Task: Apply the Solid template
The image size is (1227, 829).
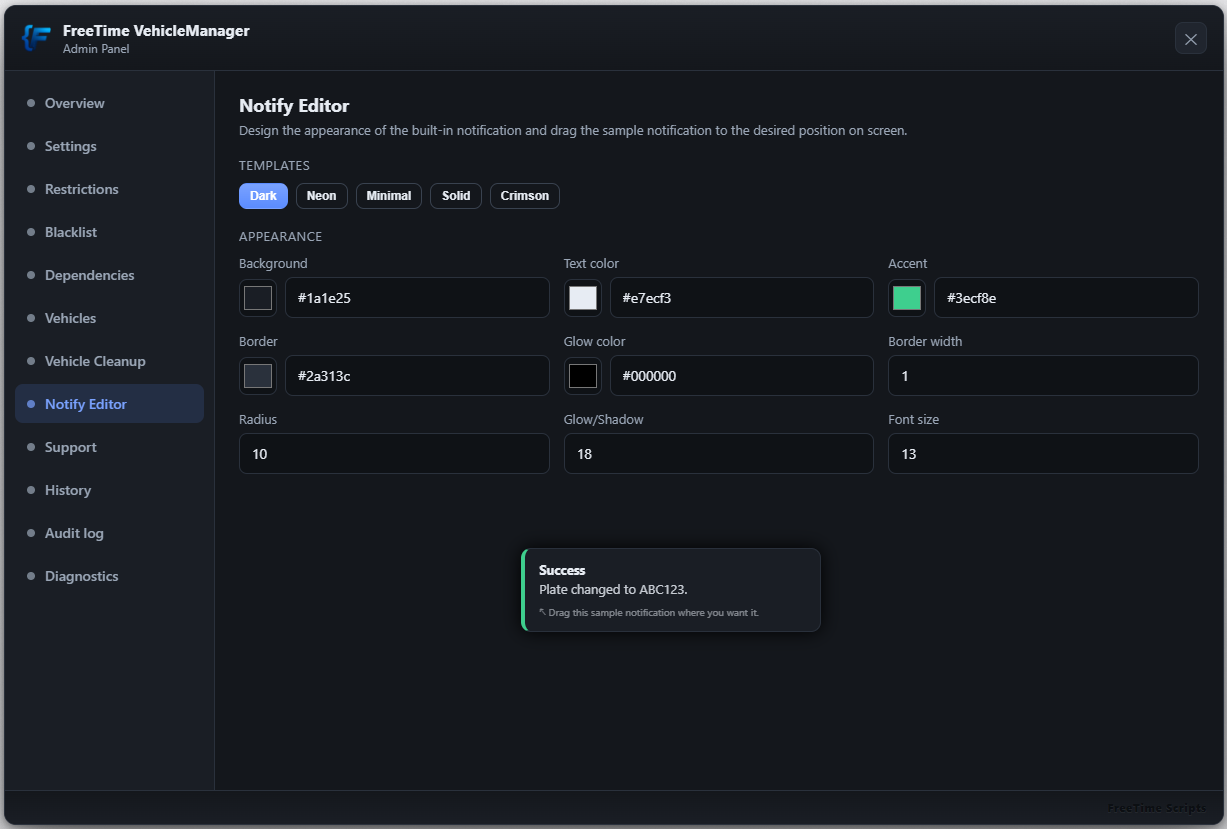Action: tap(456, 196)
